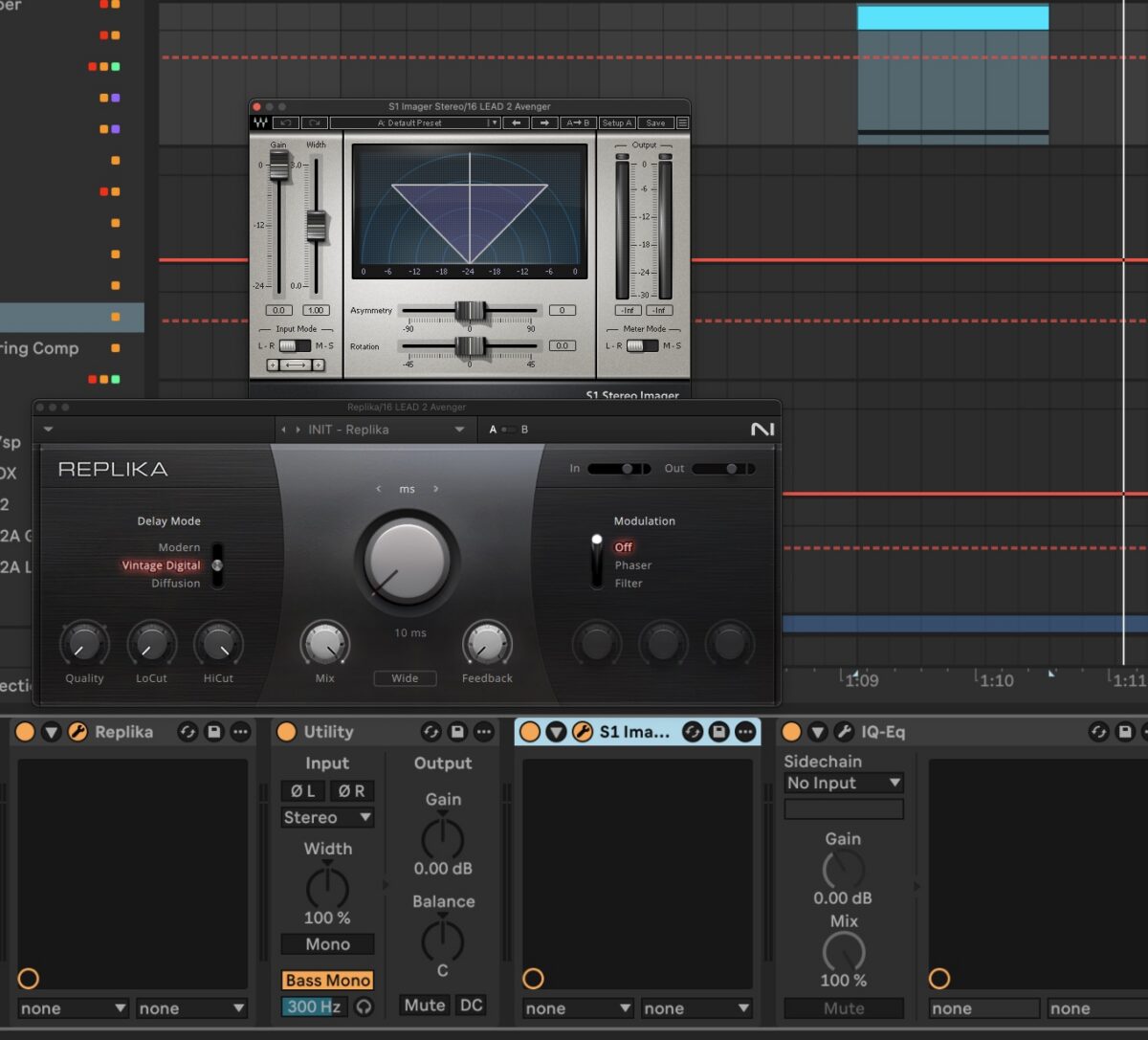Open the Replika device options menu
This screenshot has width=1148, height=1040.
click(240, 732)
